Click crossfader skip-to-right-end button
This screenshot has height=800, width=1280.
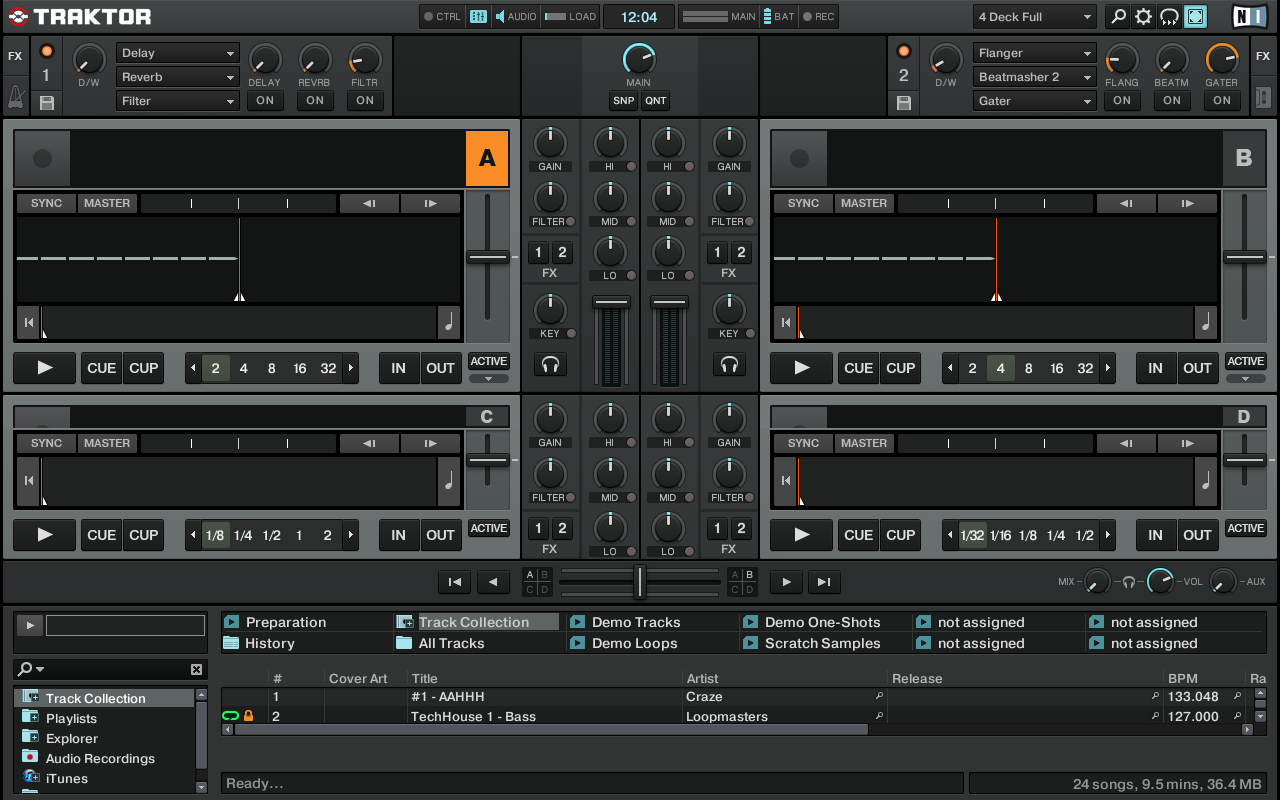tap(824, 582)
